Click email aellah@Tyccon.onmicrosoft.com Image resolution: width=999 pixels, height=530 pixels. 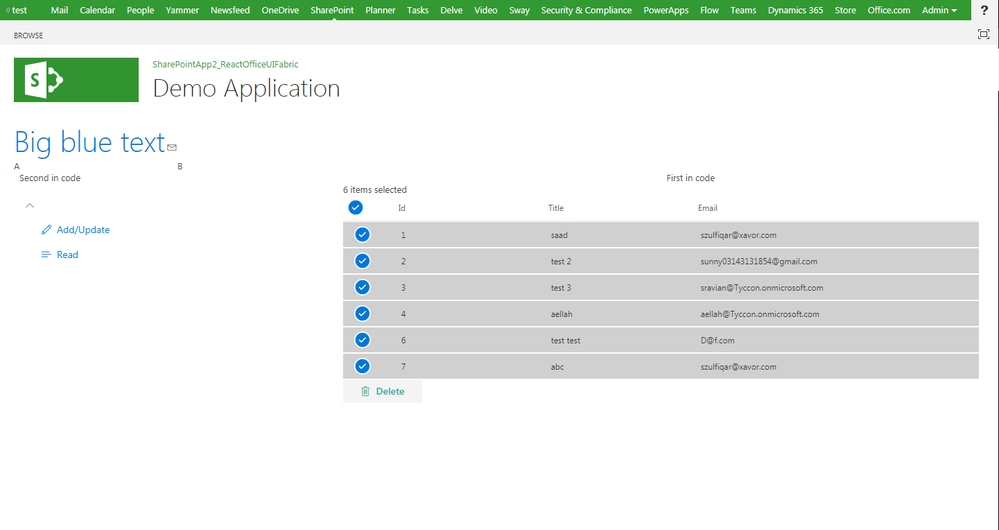[759, 314]
